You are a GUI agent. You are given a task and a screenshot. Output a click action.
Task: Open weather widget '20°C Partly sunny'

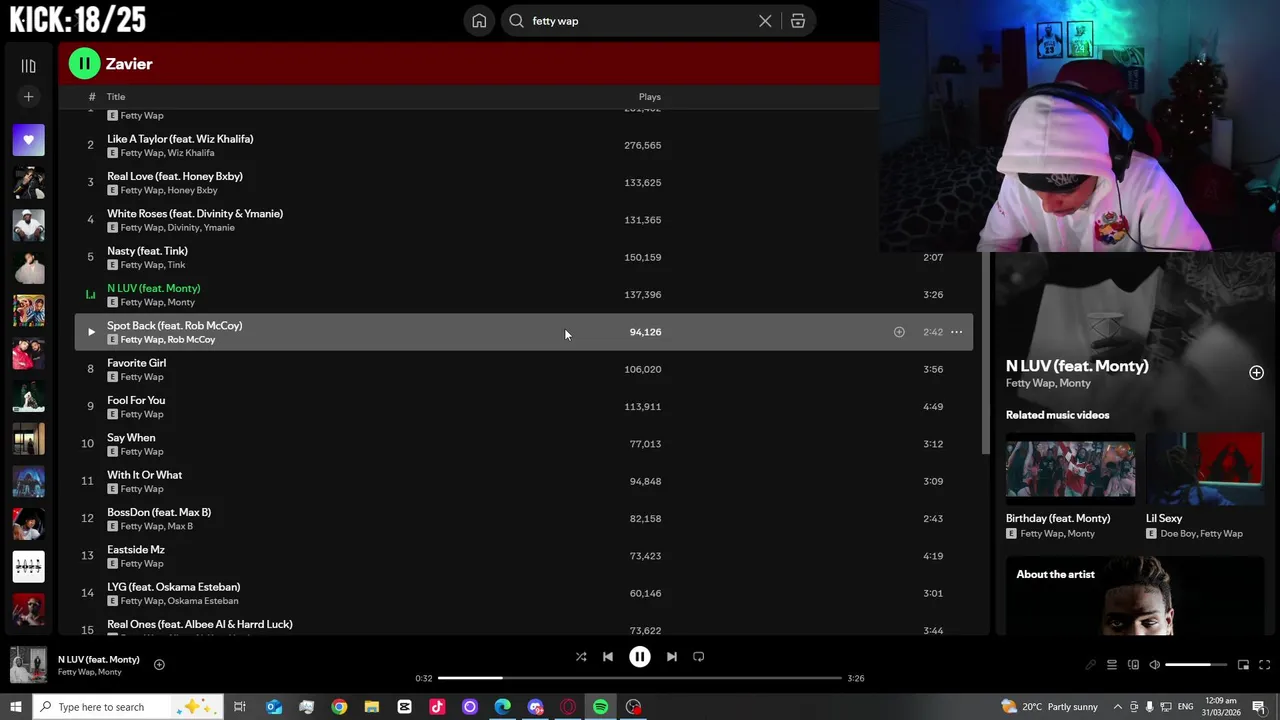(x=1050, y=707)
